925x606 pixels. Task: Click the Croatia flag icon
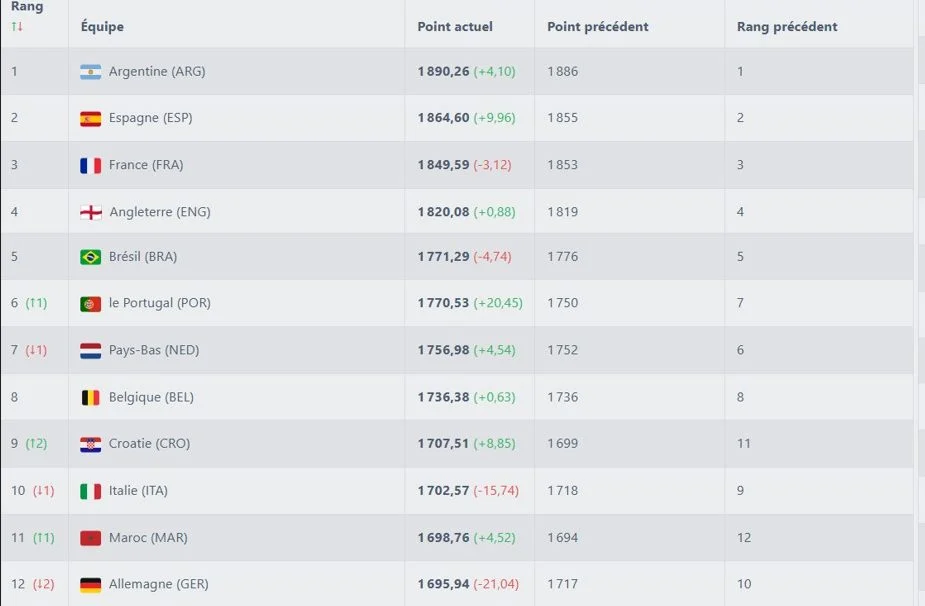(90, 444)
